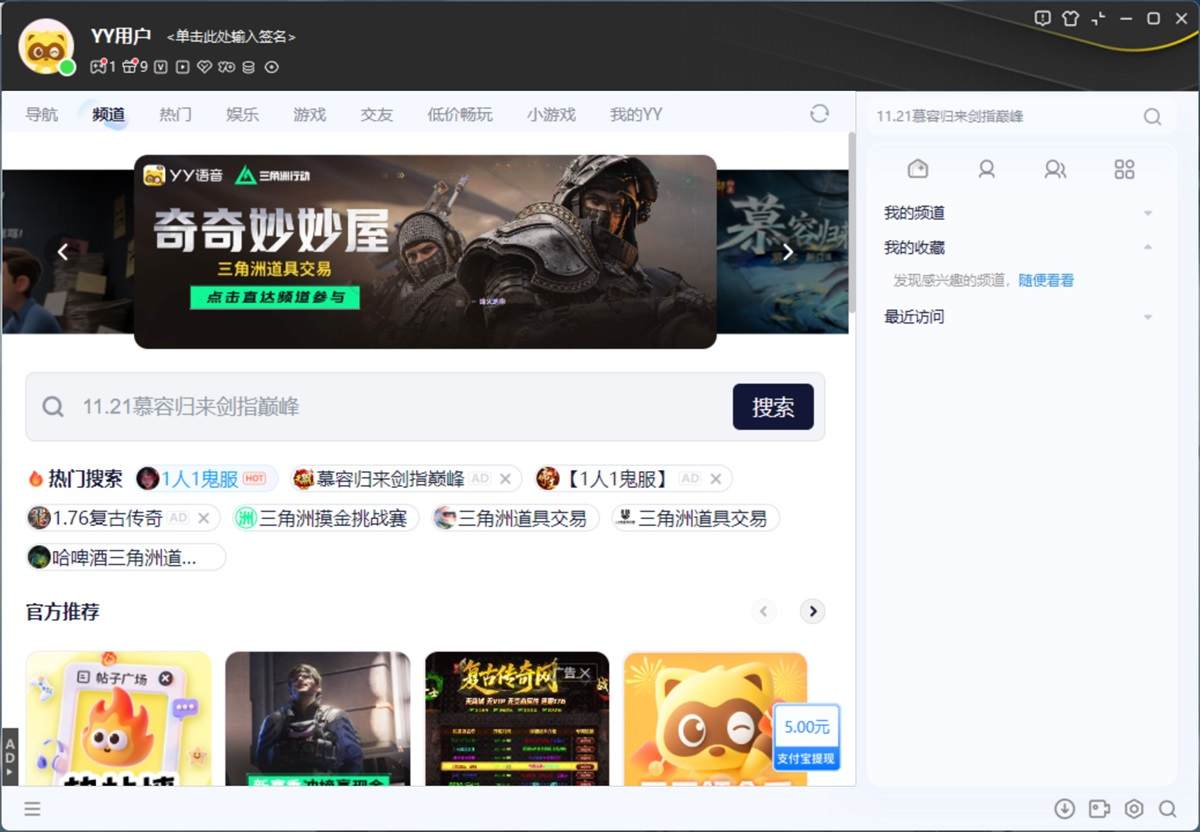Screen dimensions: 1200x832
Task: Click the green online status indicator on avatar
Action: [x=67, y=67]
